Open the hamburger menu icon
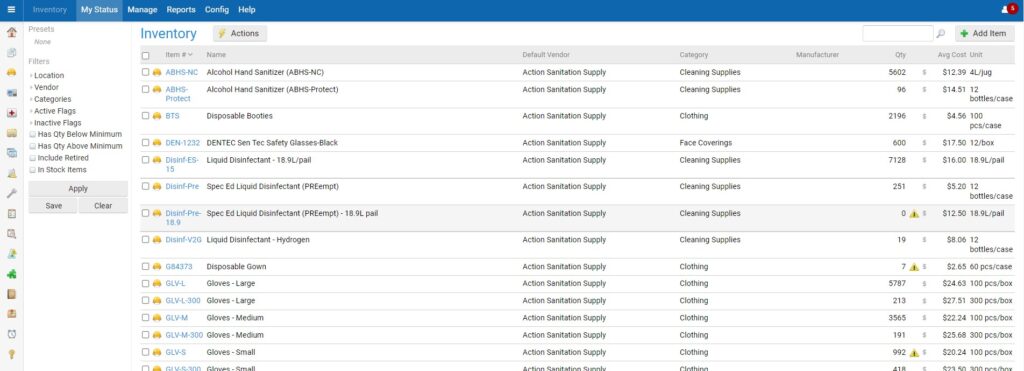 [11, 10]
